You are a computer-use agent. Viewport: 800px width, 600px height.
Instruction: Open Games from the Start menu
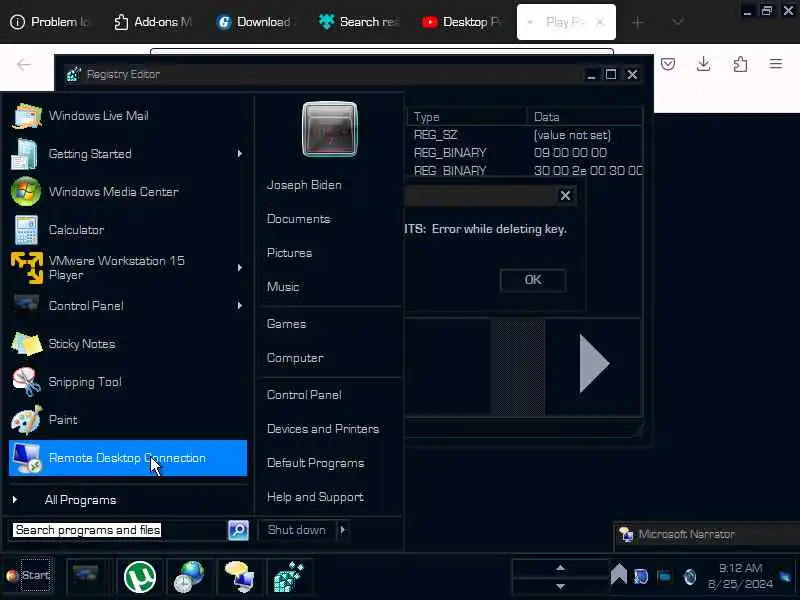point(286,324)
